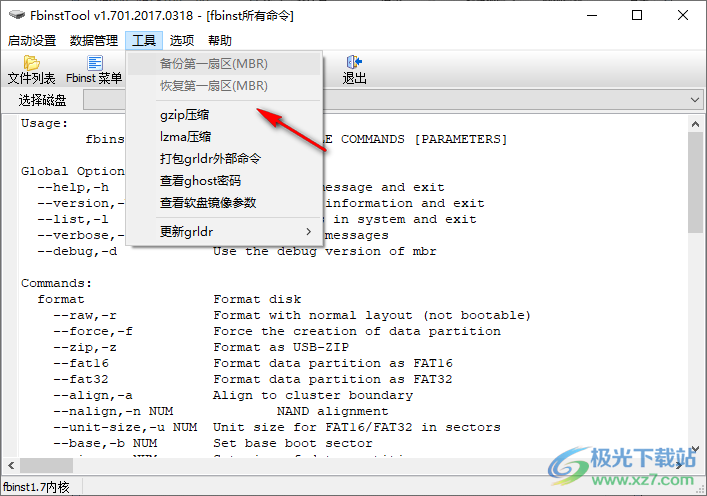Click the FbinstTool title bar drive icon

(17, 15)
